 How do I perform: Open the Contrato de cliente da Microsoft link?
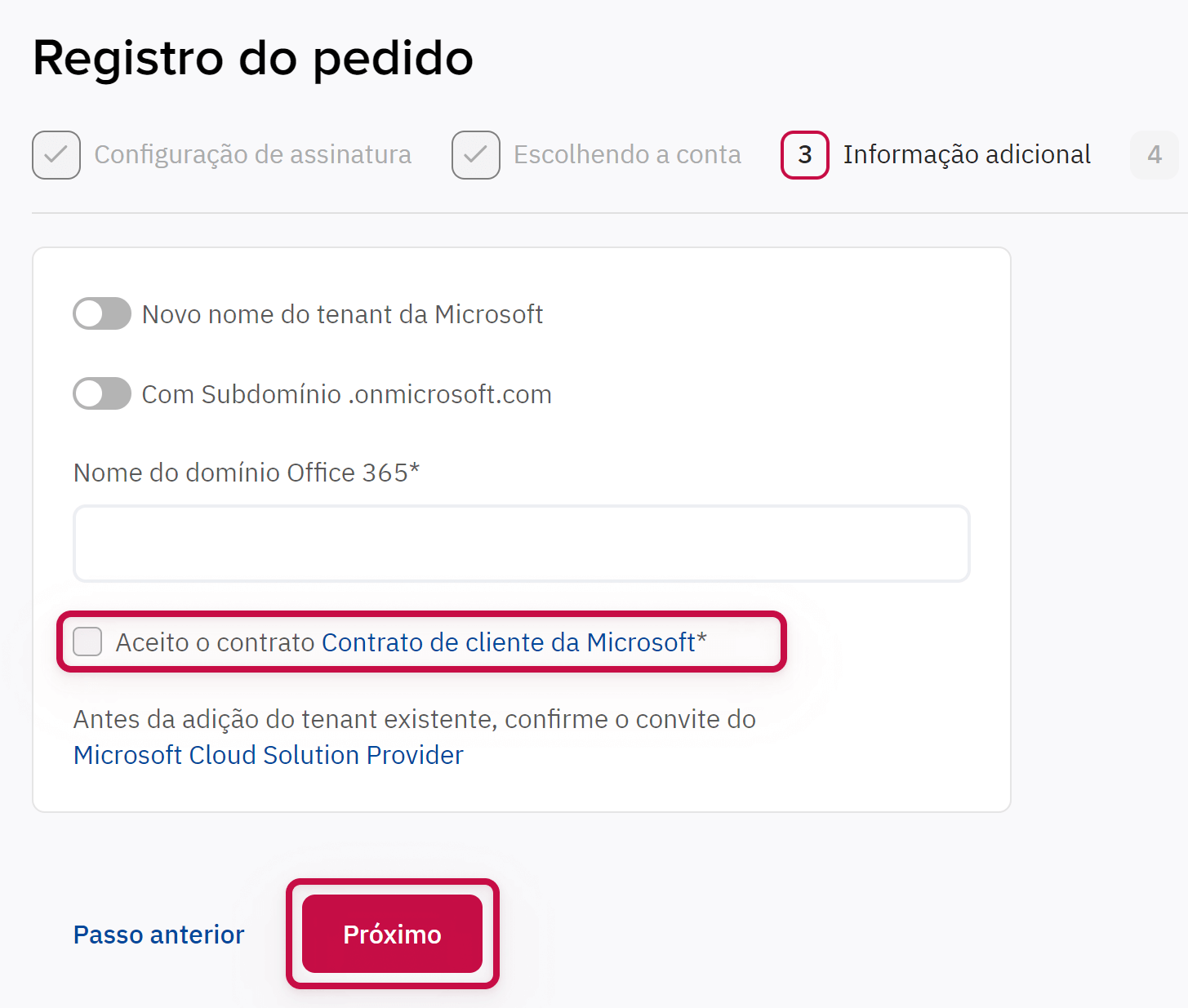(509, 642)
